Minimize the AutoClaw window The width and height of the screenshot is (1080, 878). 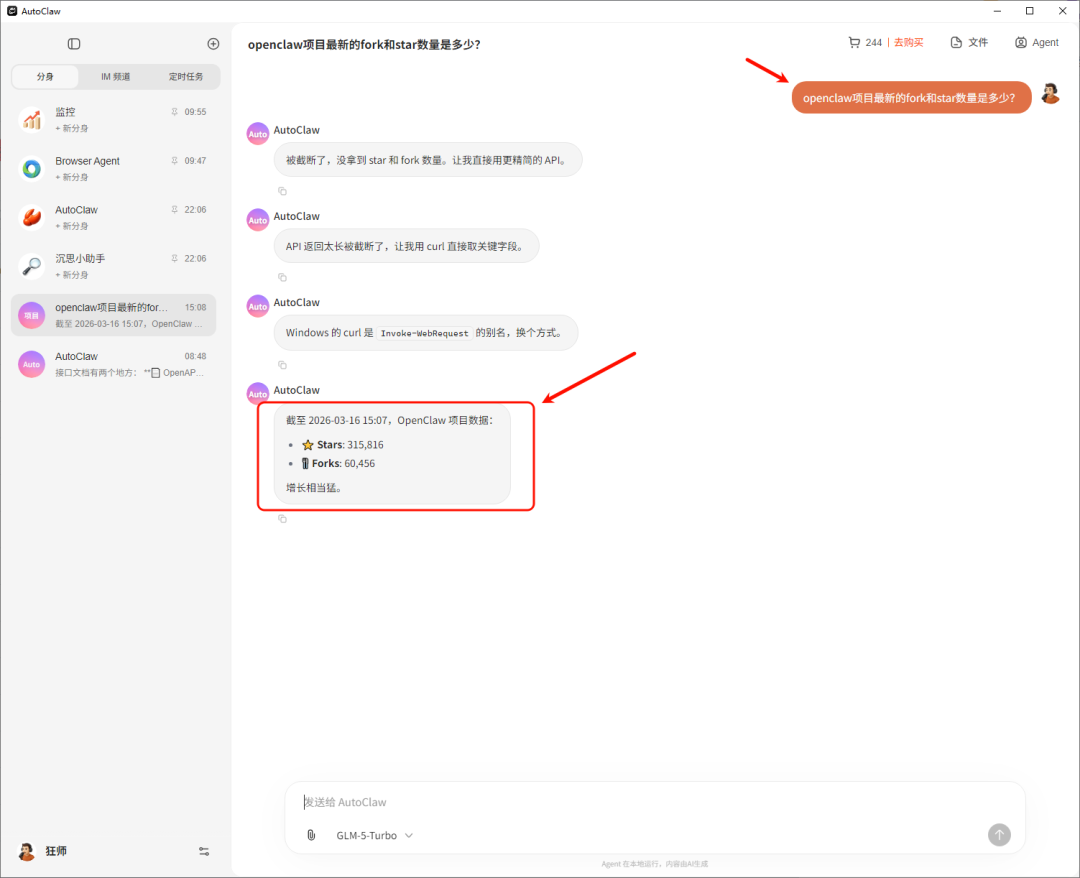coord(997,11)
